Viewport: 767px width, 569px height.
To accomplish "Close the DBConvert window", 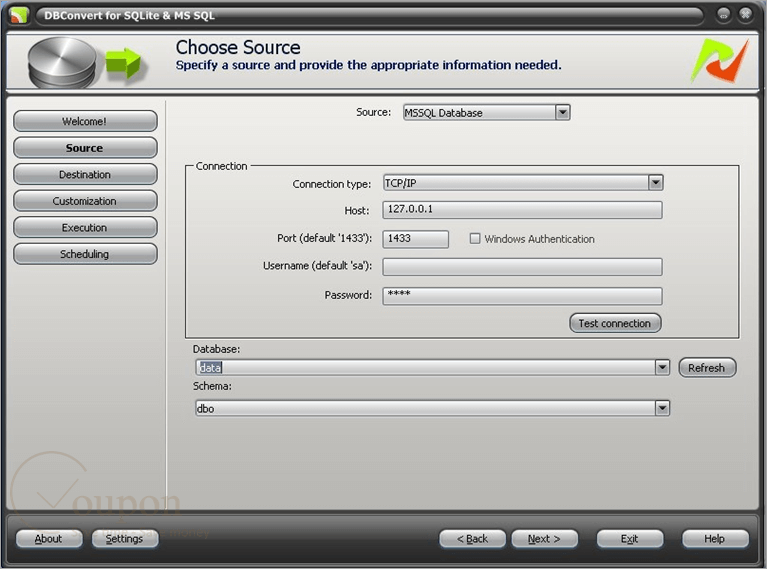I will point(745,14).
